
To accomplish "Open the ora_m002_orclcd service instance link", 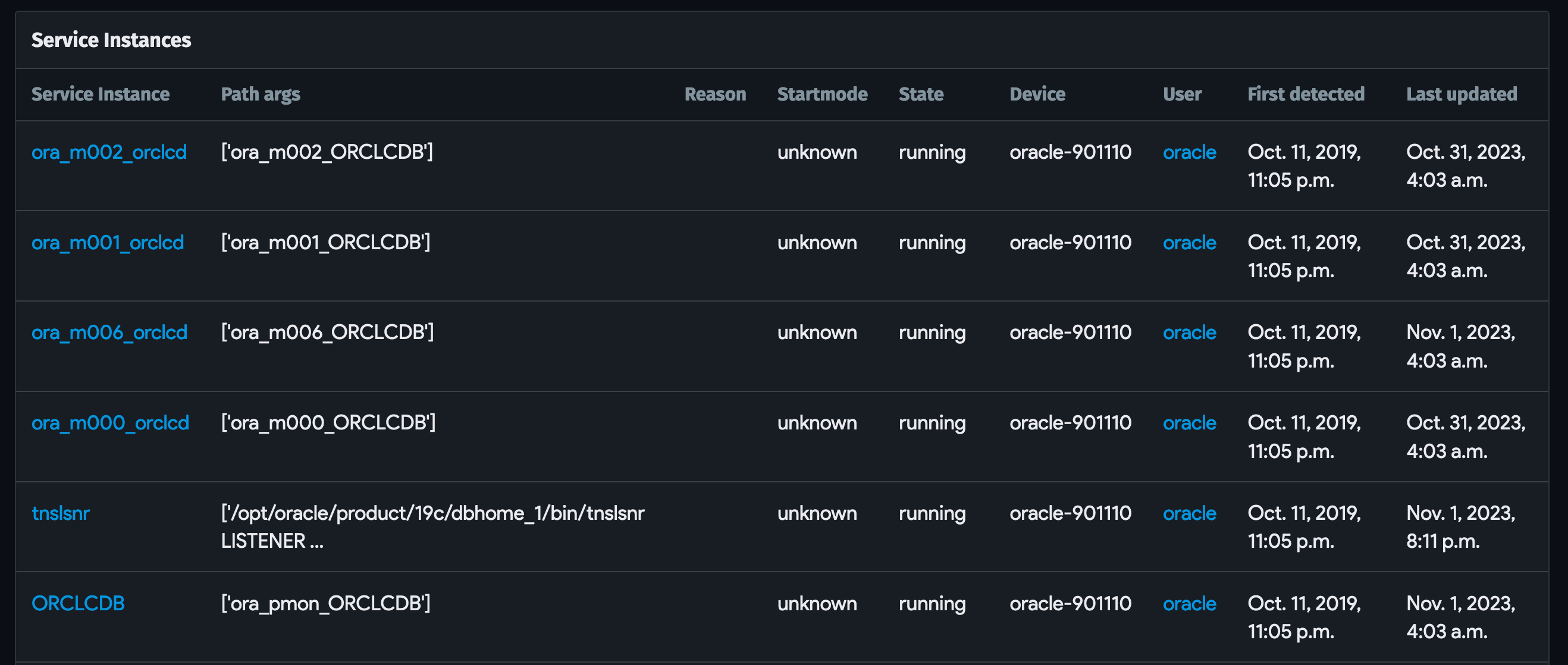I will pos(109,152).
